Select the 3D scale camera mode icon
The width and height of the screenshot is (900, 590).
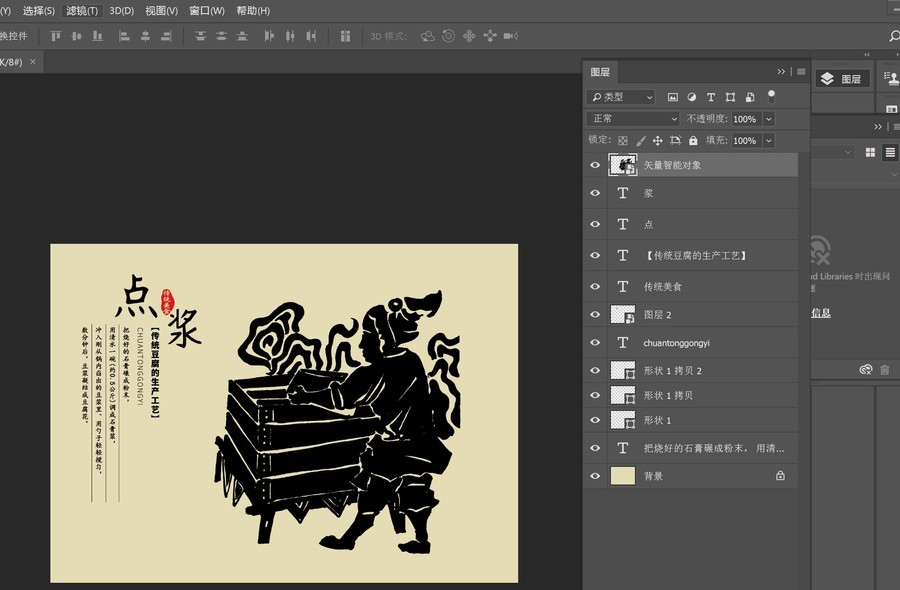coord(511,36)
